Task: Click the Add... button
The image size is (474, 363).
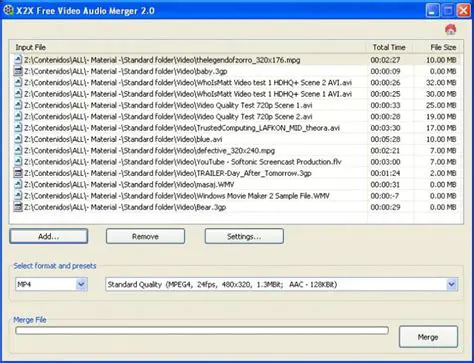Action: [x=49, y=236]
